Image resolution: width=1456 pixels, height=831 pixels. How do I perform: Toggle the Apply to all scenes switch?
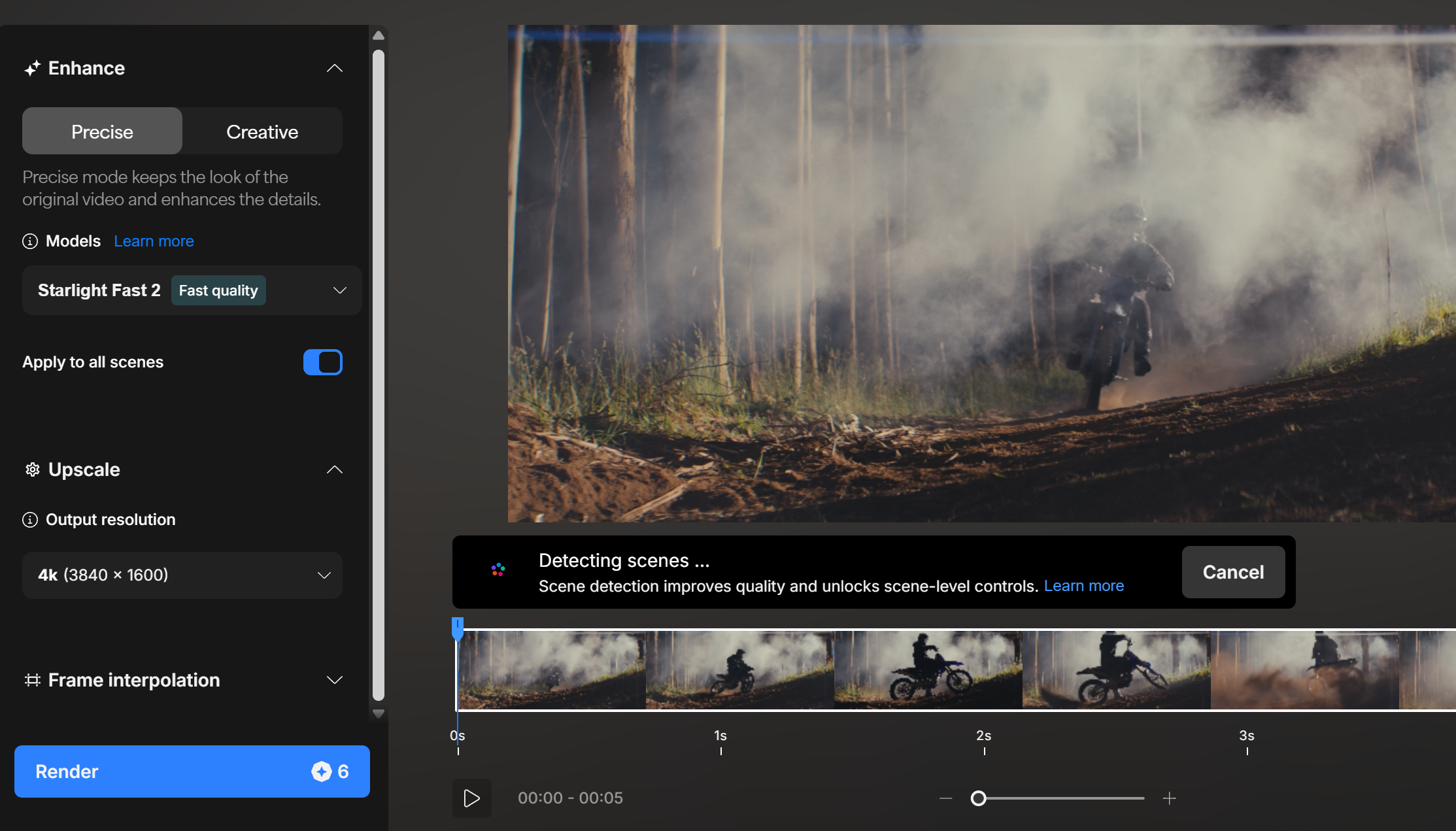(322, 362)
